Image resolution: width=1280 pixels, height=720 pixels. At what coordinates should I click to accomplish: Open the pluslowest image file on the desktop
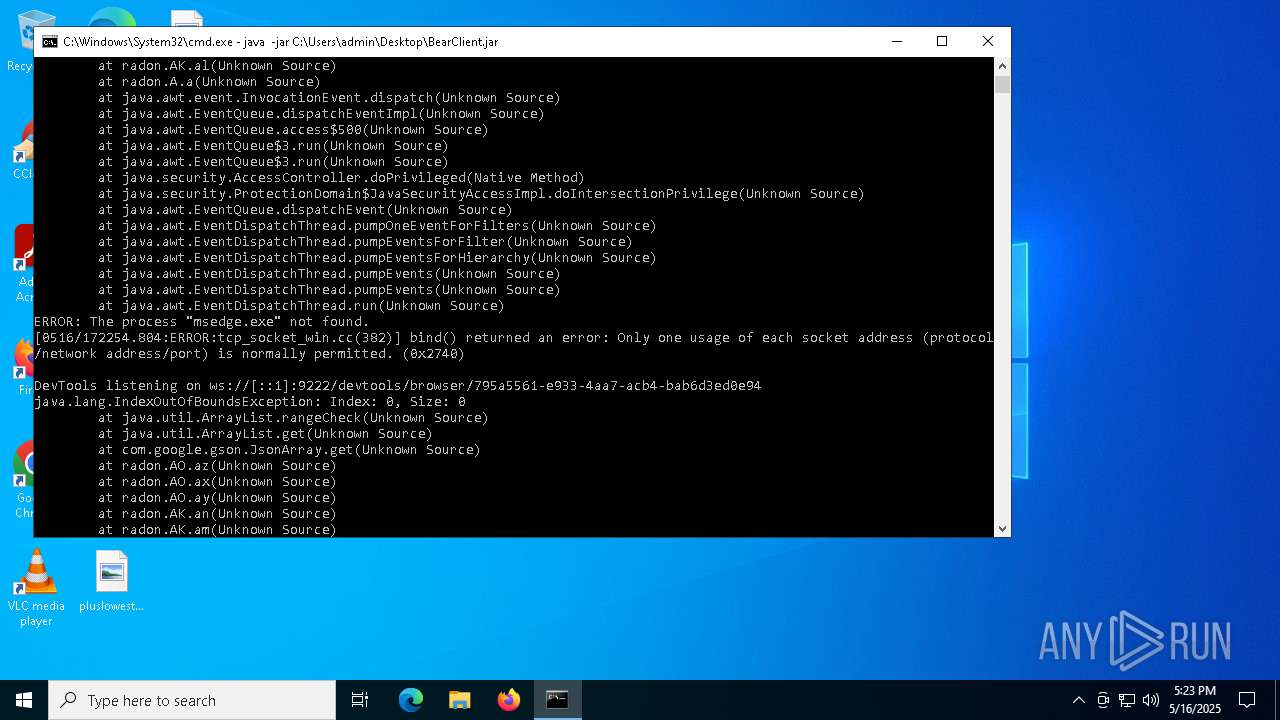[112, 581]
